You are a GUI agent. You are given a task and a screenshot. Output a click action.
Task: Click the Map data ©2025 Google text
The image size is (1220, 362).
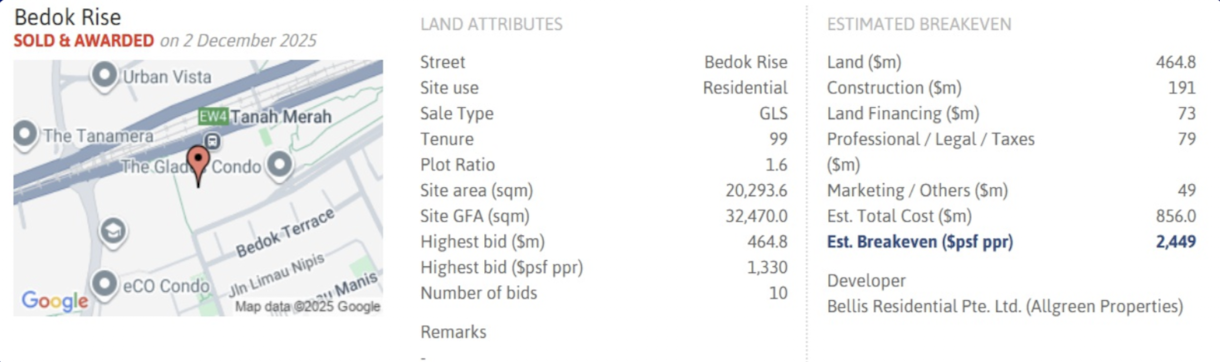pyautogui.click(x=307, y=306)
